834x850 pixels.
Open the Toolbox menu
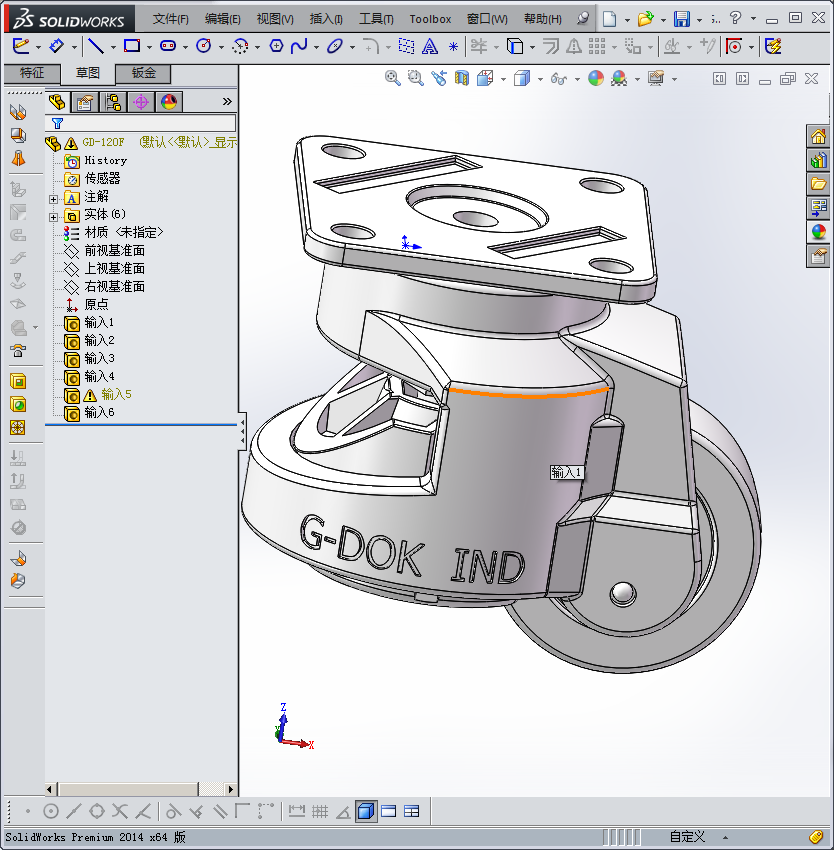(430, 19)
